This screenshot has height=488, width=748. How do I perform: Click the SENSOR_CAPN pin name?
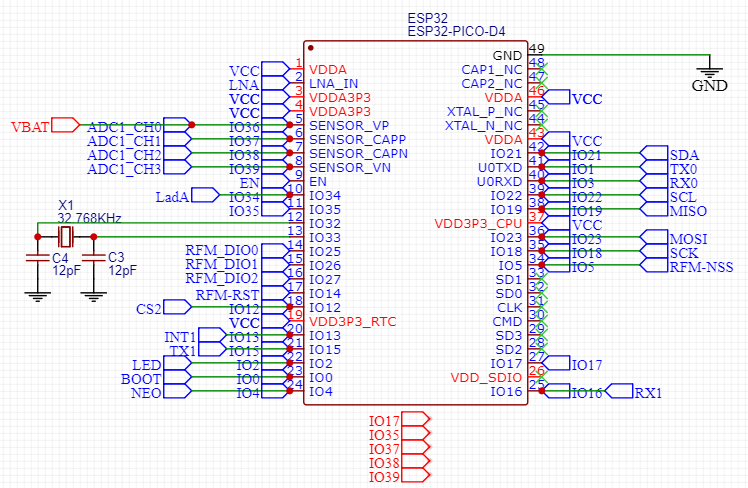click(x=358, y=154)
